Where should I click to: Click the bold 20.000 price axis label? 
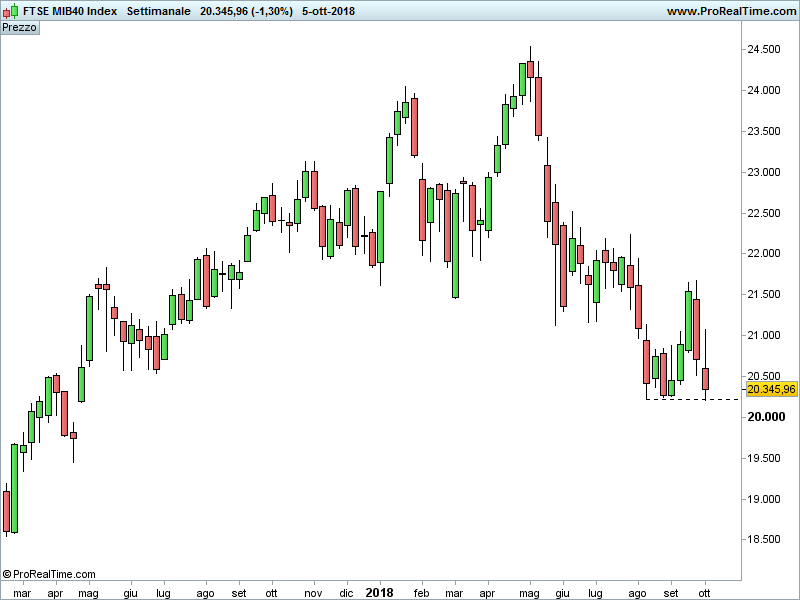tap(766, 417)
